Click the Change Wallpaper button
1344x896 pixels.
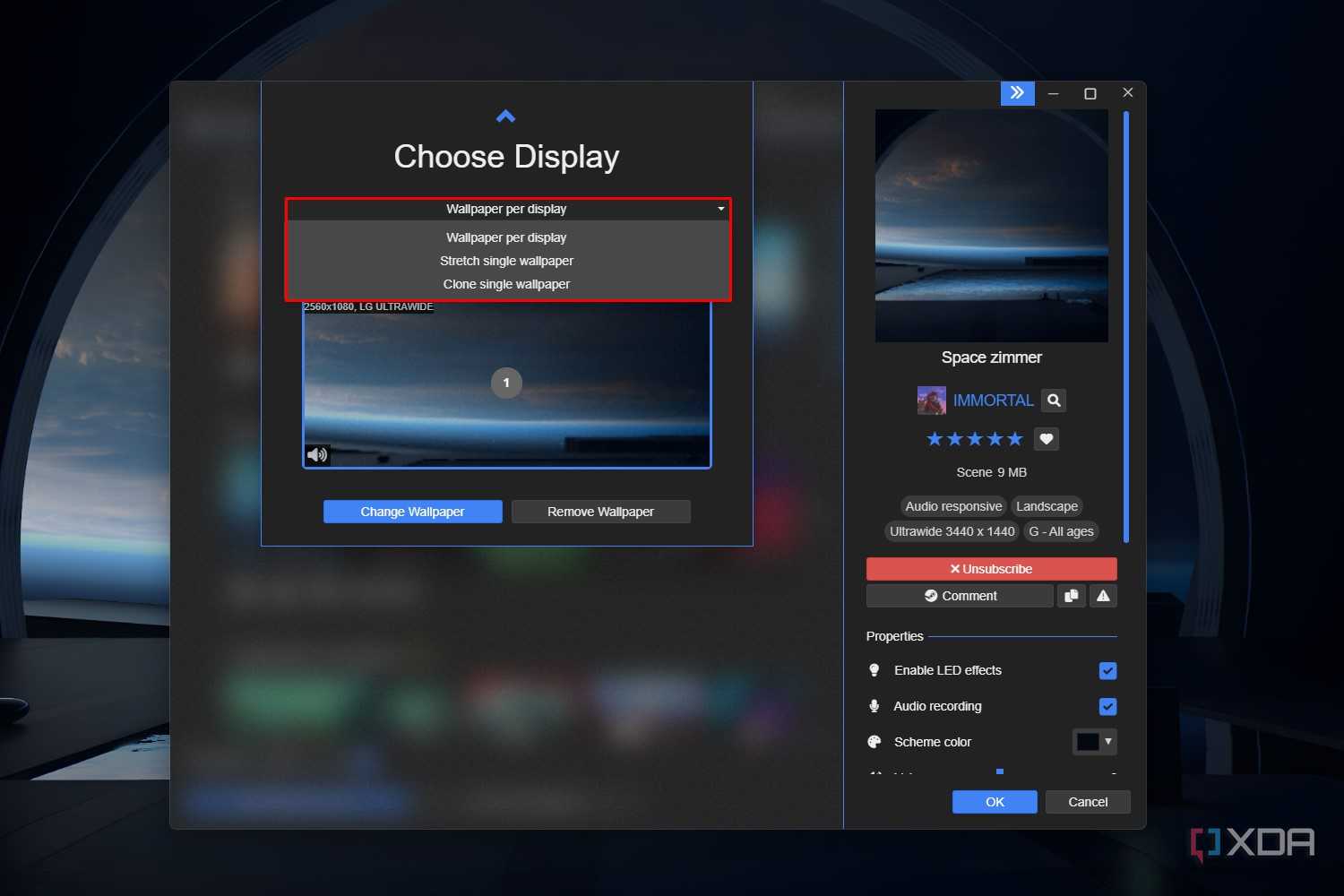tap(413, 512)
